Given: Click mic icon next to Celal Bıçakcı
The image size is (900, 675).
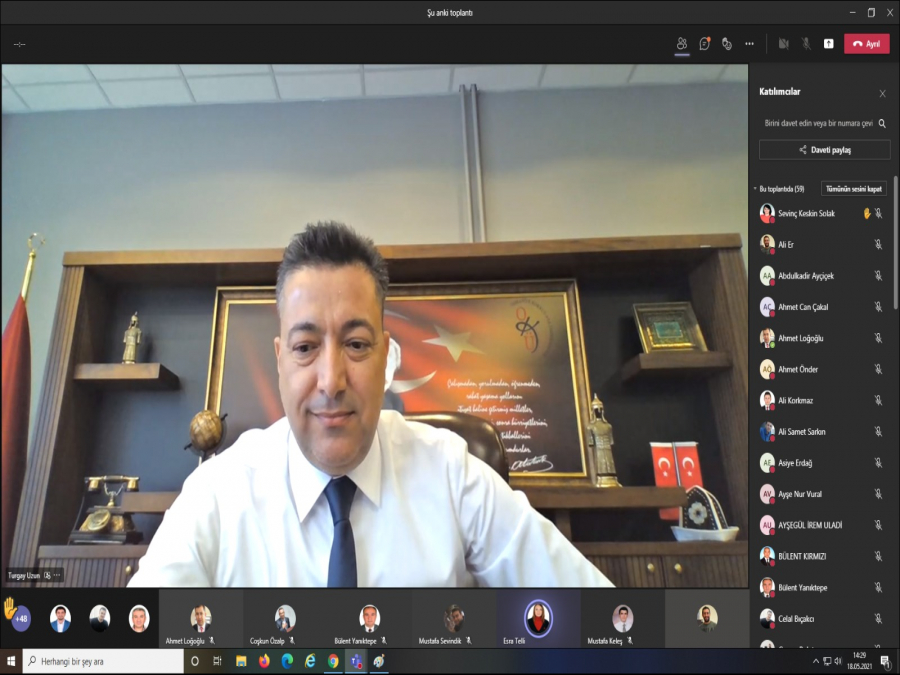Looking at the screenshot, I should tap(878, 619).
